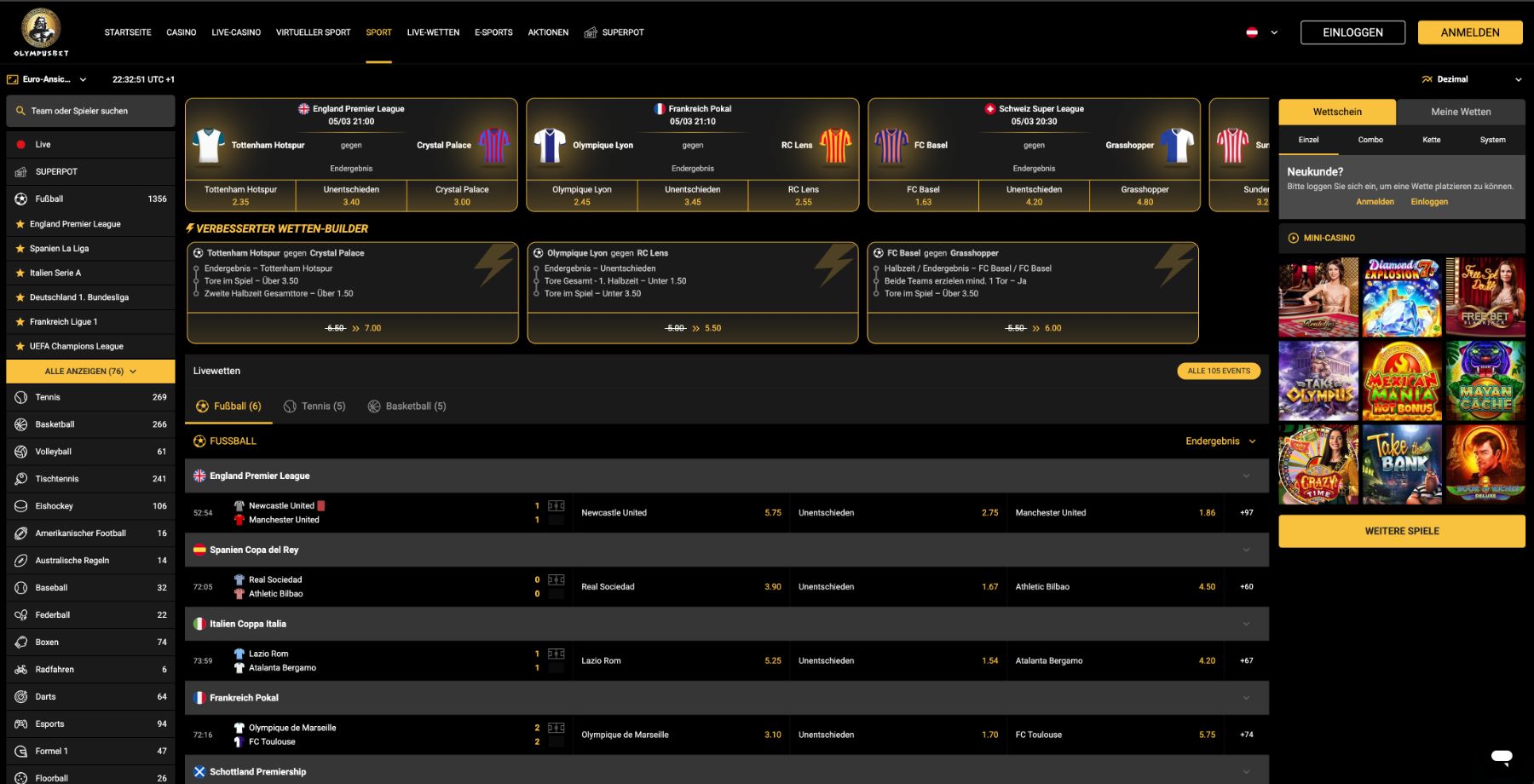Click the Live red dot icon in sidebar
Screen dimensions: 1534x784
21,145
